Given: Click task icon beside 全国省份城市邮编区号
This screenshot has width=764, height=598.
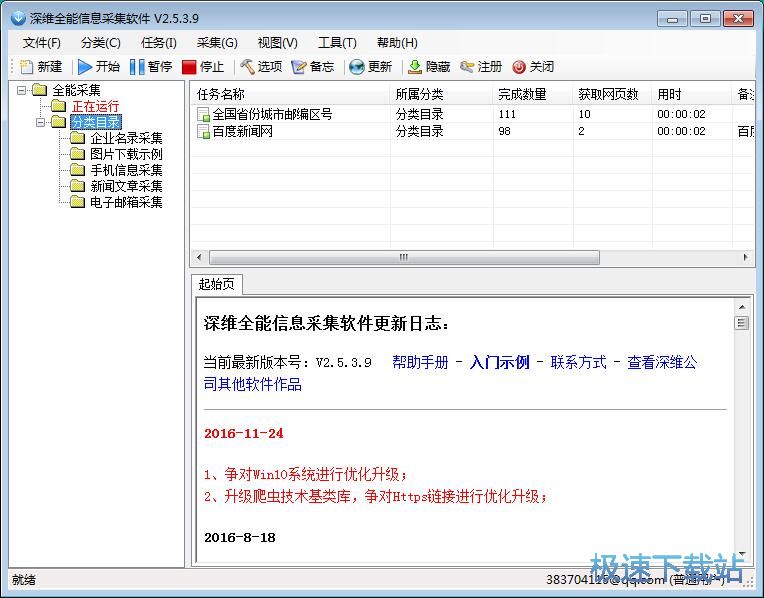Looking at the screenshot, I should (203, 115).
